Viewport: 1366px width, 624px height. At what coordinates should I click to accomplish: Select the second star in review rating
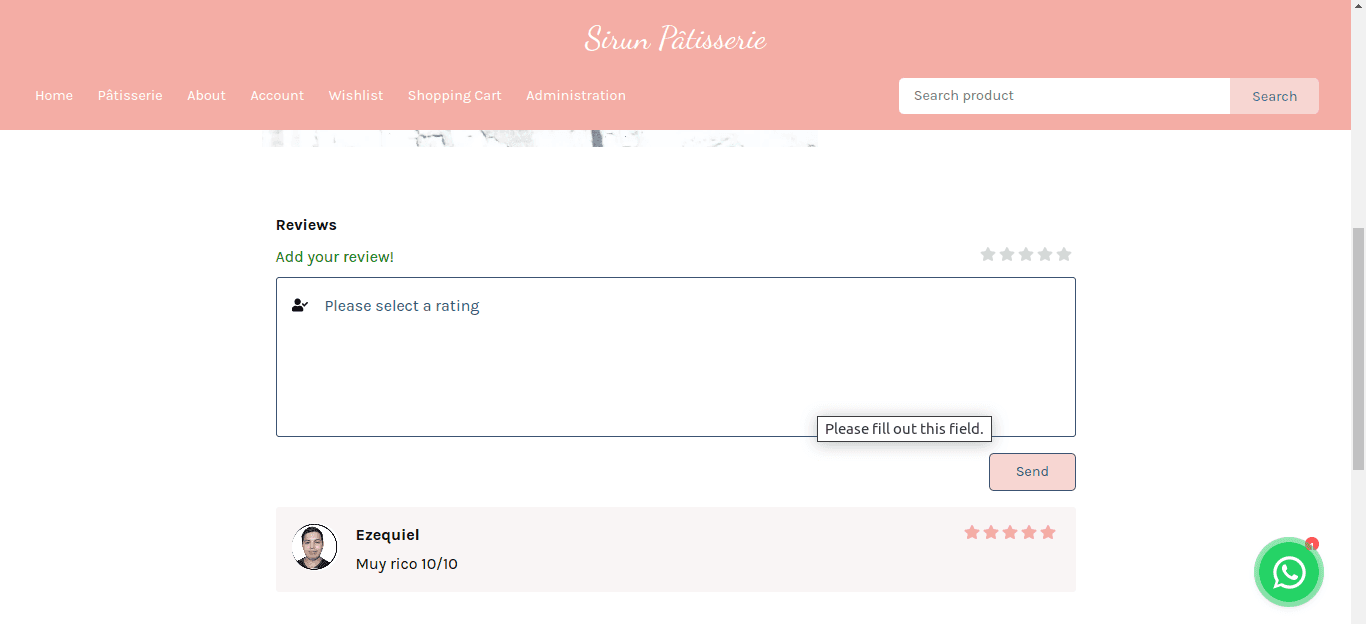point(1007,255)
